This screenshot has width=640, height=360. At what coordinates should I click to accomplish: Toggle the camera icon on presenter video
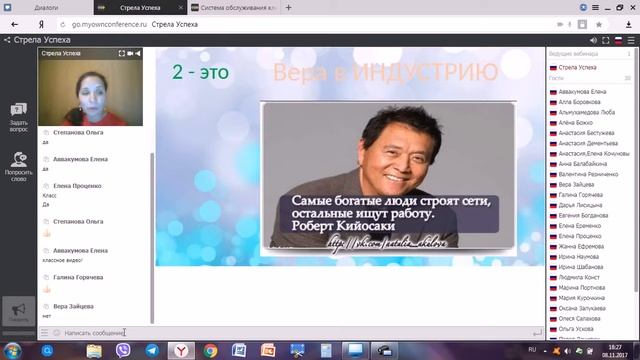[x=130, y=53]
